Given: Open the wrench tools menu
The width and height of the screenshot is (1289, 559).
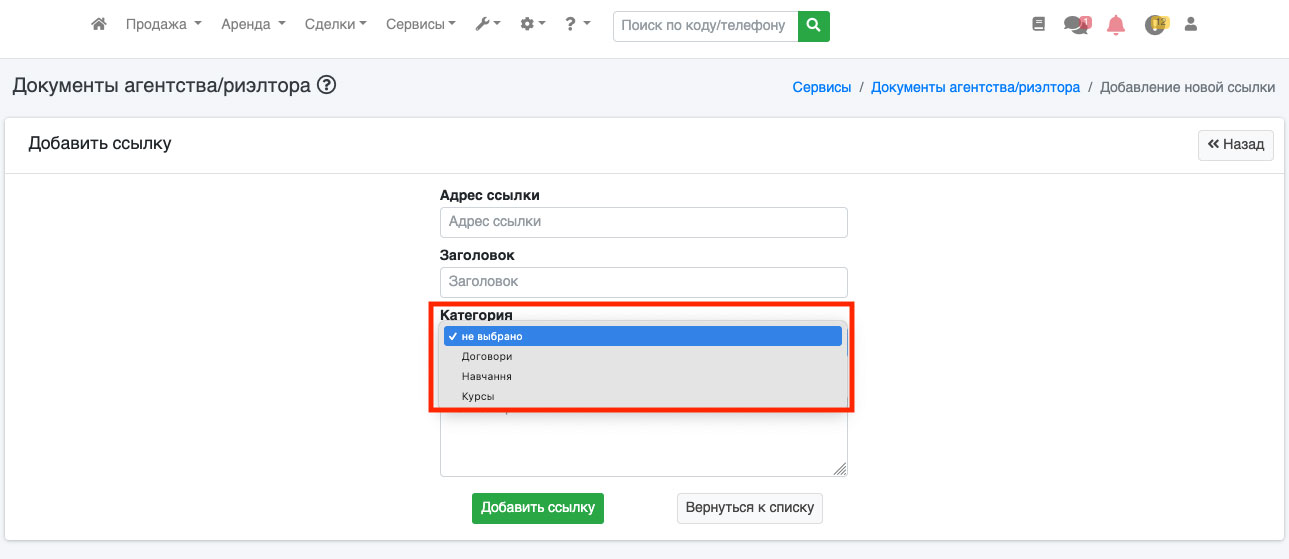Looking at the screenshot, I should click(x=488, y=24).
